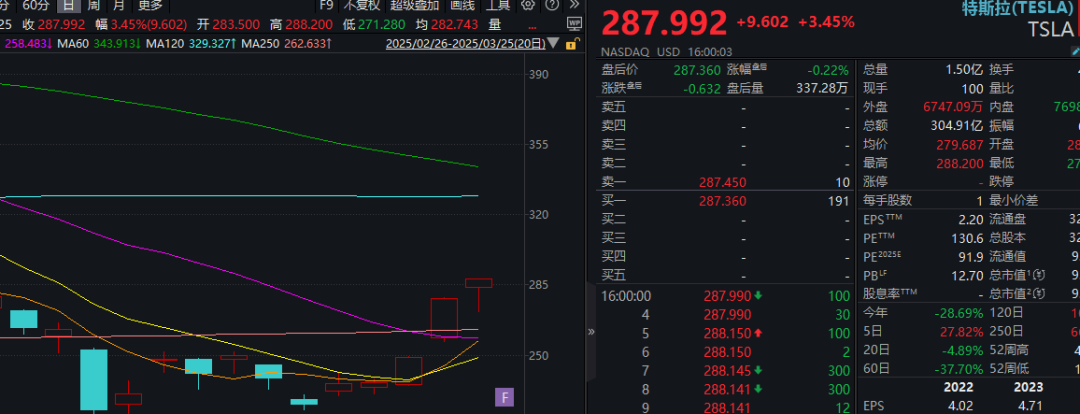
Task: Click the 16:00:00 trade row
Action: 727,296
